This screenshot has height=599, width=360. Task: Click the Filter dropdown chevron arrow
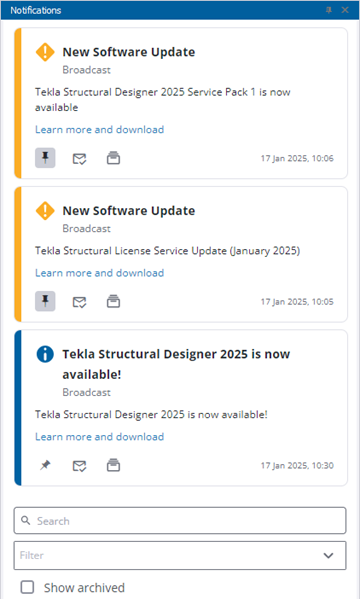[328, 555]
